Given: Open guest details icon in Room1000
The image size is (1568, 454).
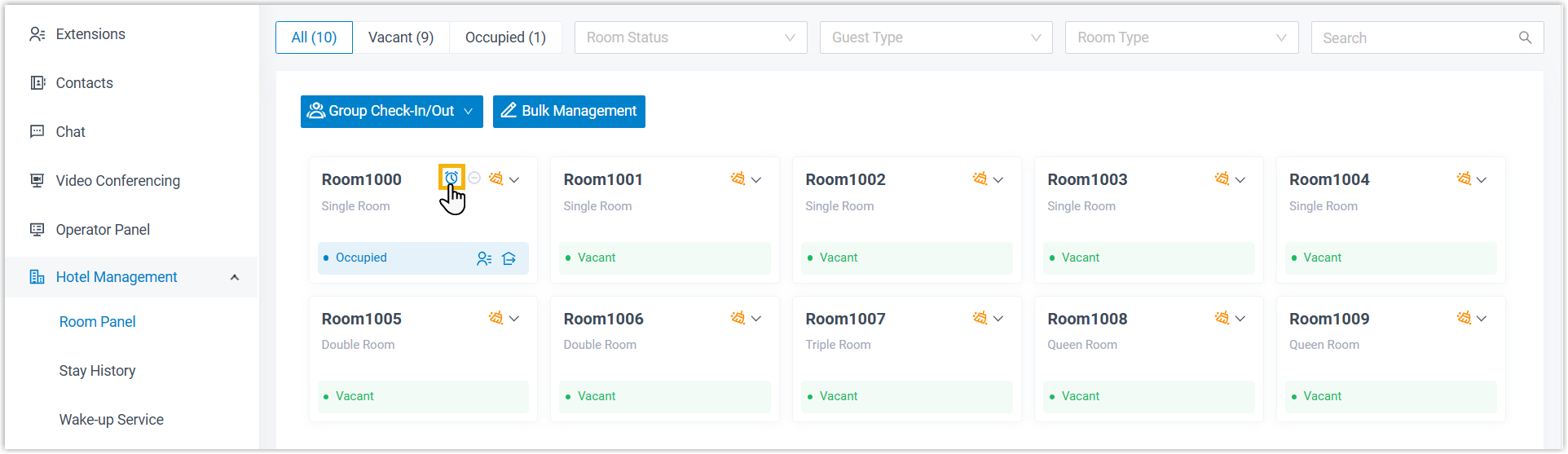Looking at the screenshot, I should coord(484,258).
